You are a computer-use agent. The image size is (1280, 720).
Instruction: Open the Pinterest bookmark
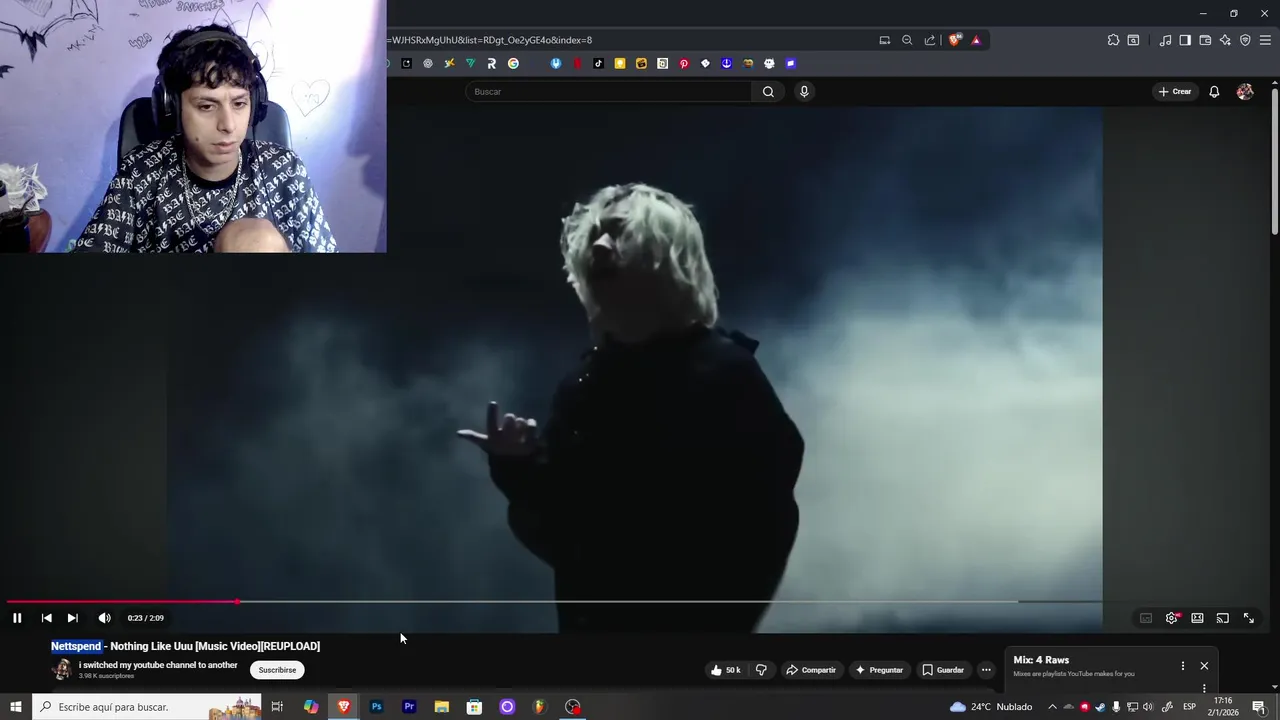(684, 63)
